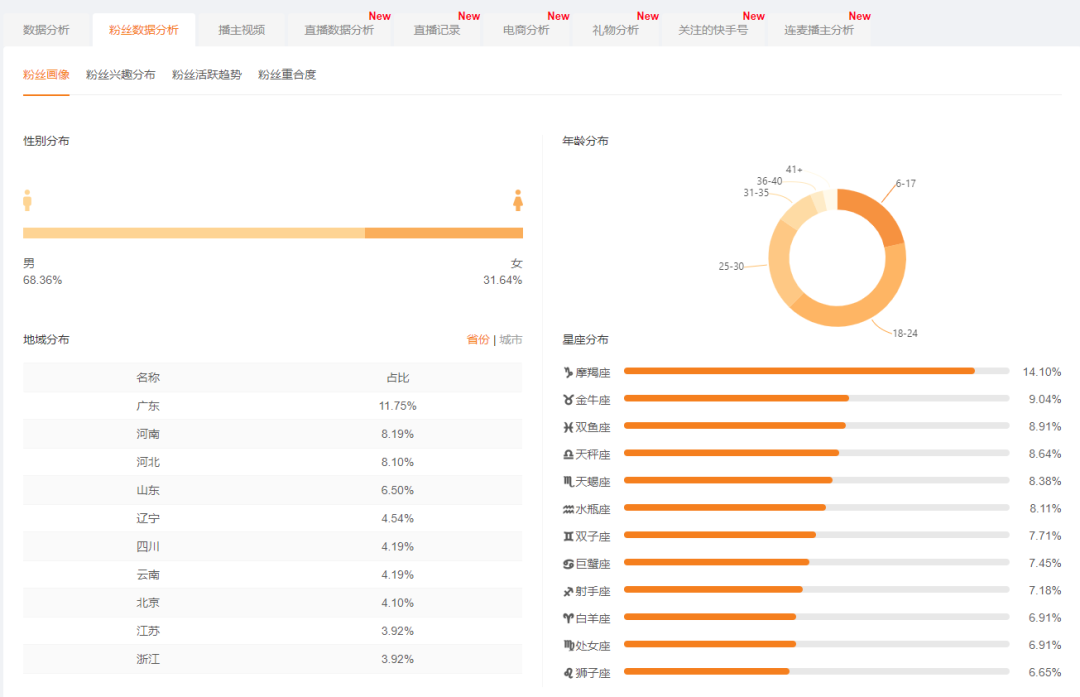This screenshot has width=1080, height=697.
Task: Click the Pisces zodiac icon
Action: [568, 427]
